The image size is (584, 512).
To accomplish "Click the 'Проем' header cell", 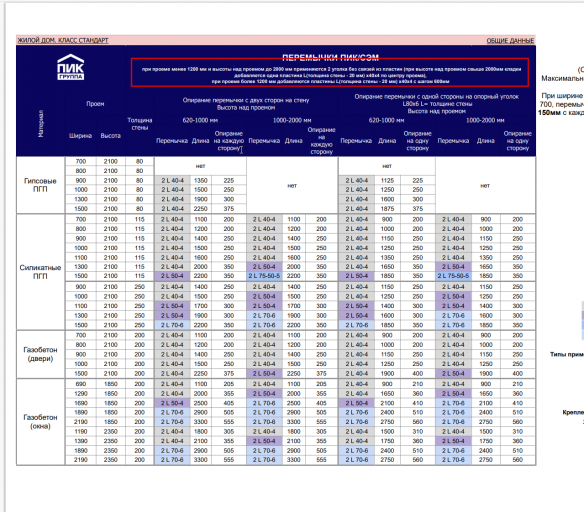I will [x=95, y=104].
